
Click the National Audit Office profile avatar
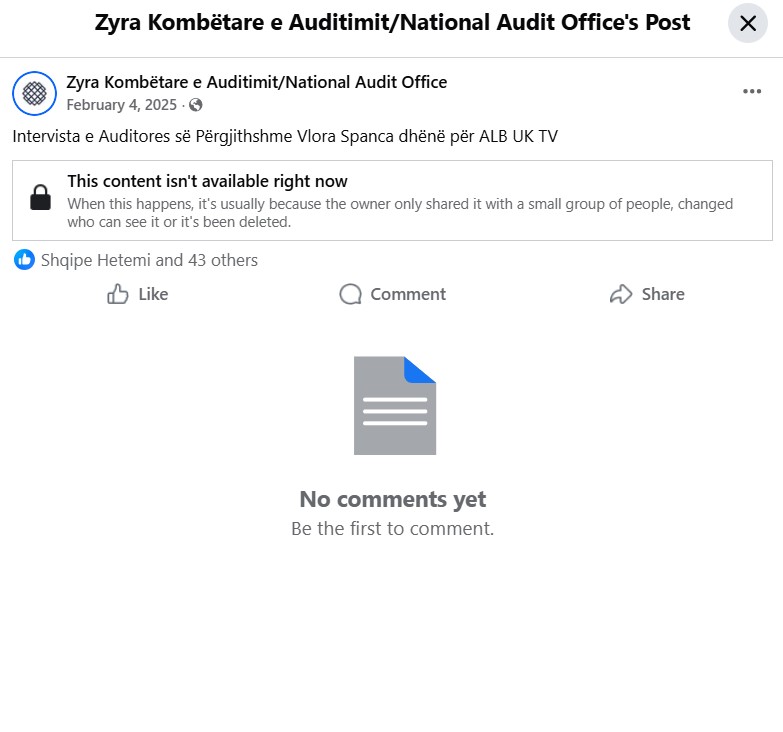coord(34,93)
